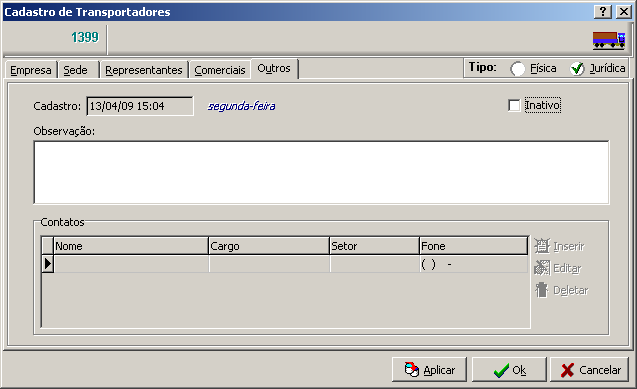Click the Outros tab
The height and width of the screenshot is (389, 637).
[274, 68]
